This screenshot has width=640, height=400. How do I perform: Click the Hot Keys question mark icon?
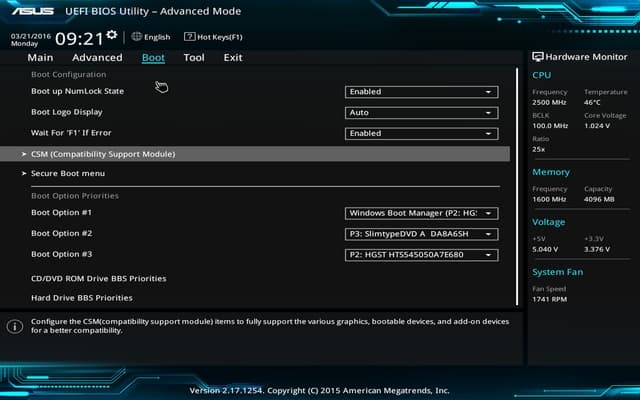click(x=189, y=37)
